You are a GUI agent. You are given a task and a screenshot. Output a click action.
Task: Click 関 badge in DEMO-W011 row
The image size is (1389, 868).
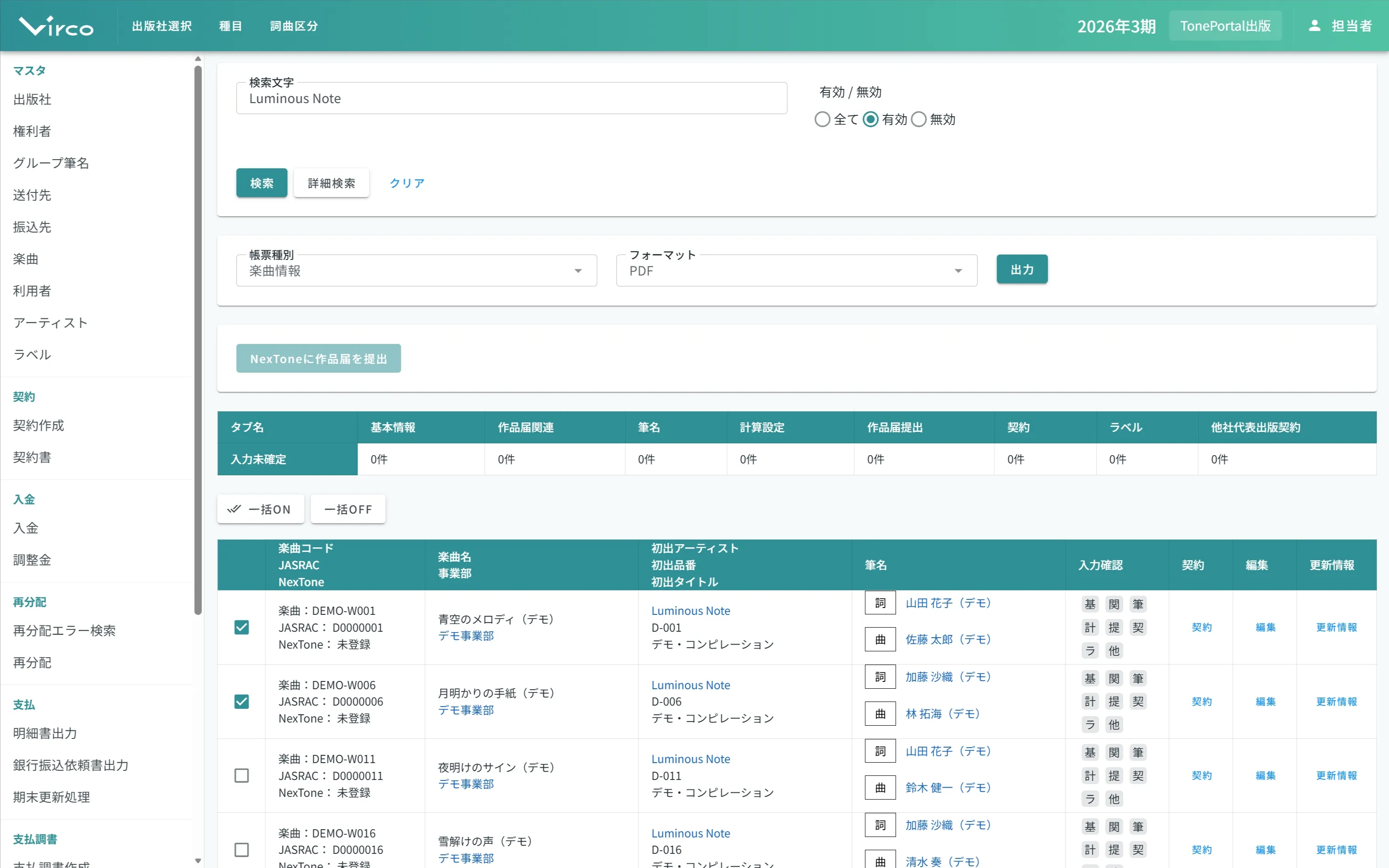click(x=1114, y=753)
